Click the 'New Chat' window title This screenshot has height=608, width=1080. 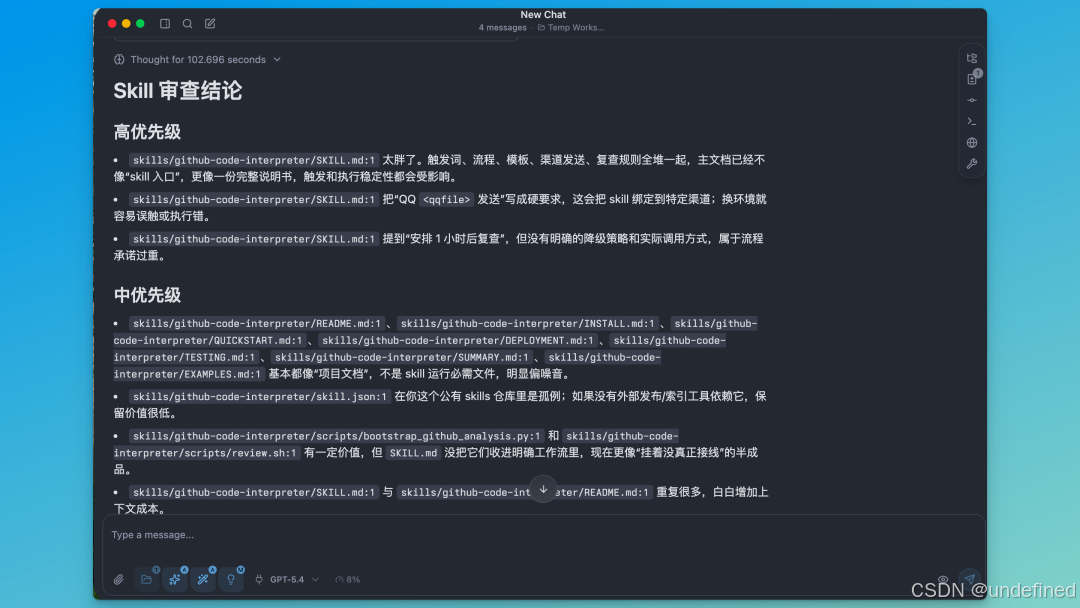click(543, 14)
